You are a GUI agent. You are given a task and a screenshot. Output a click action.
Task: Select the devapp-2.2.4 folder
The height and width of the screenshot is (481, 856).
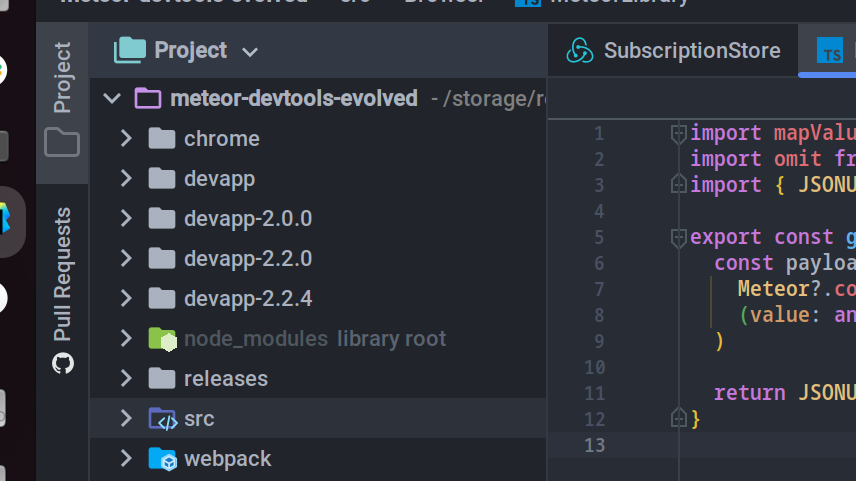click(248, 299)
